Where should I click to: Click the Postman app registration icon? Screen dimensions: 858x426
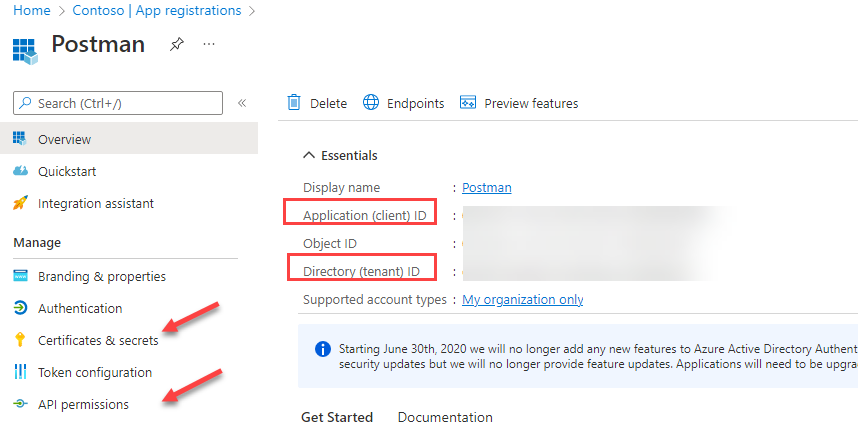click(25, 51)
